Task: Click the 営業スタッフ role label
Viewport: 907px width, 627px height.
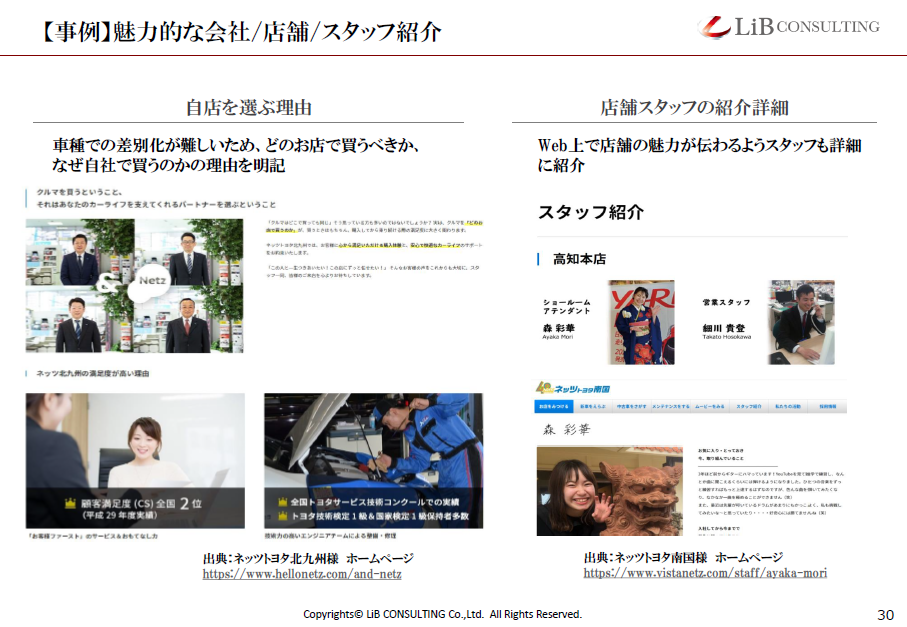Action: 727,303
